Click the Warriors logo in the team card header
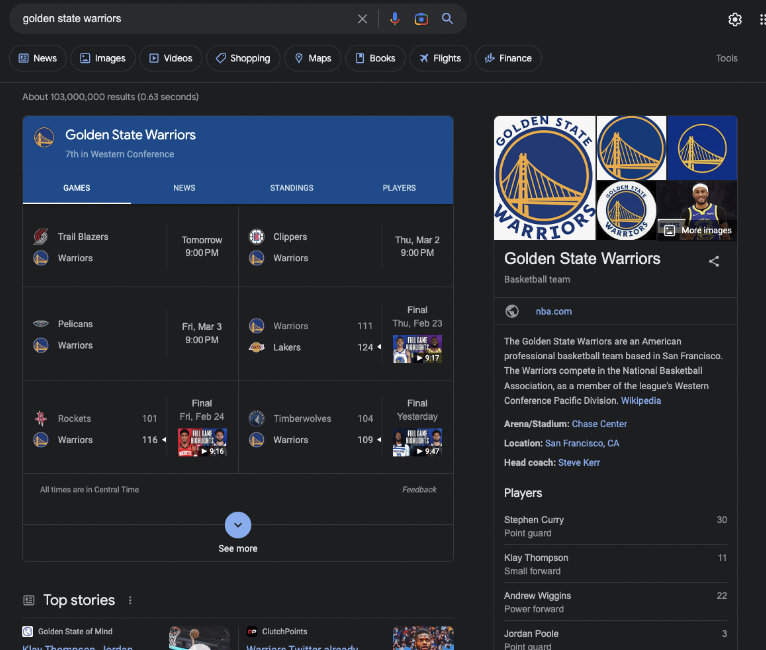766x650 pixels. click(x=44, y=137)
